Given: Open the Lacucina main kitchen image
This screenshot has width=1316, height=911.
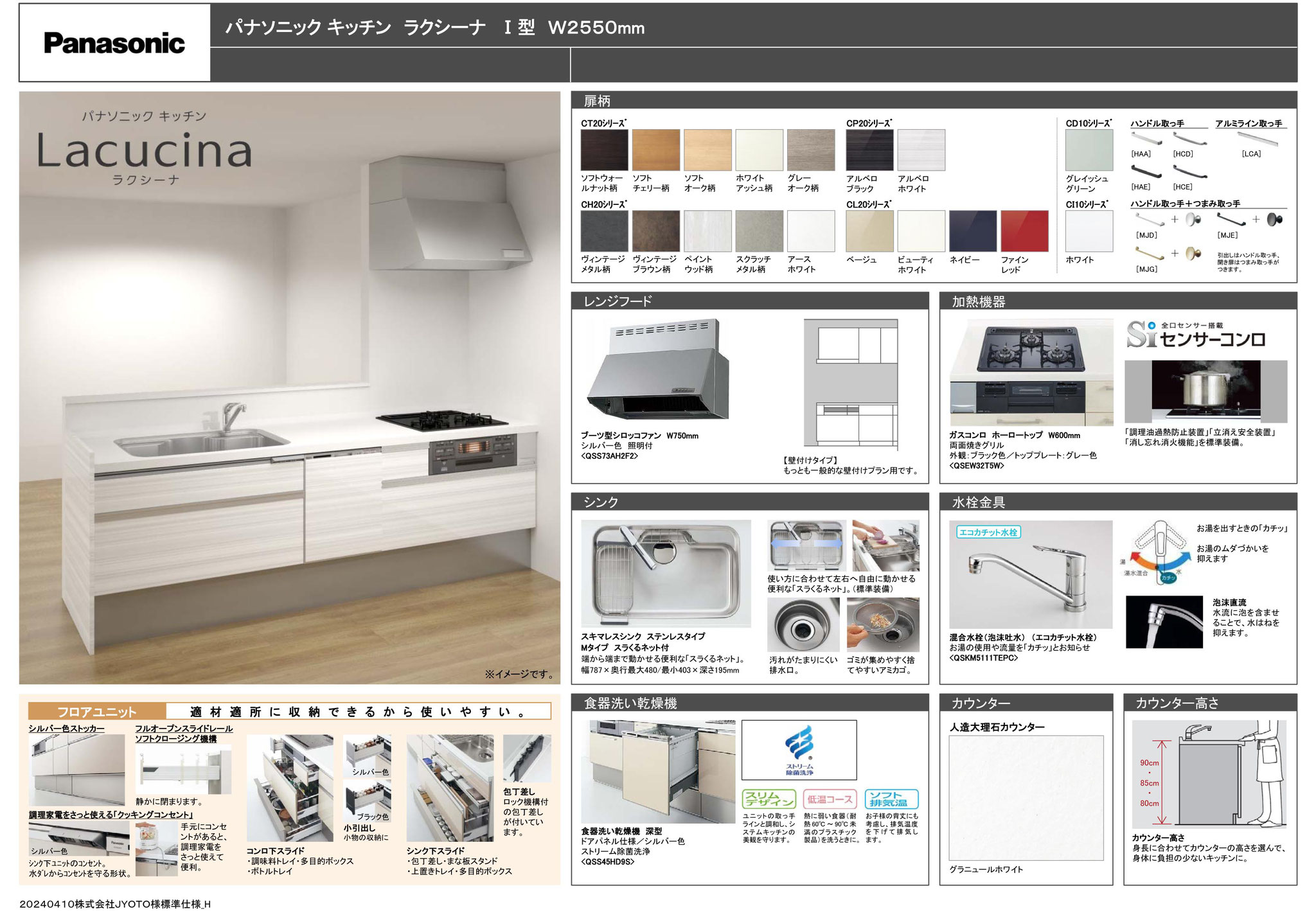Looking at the screenshot, I should tap(290, 387).
